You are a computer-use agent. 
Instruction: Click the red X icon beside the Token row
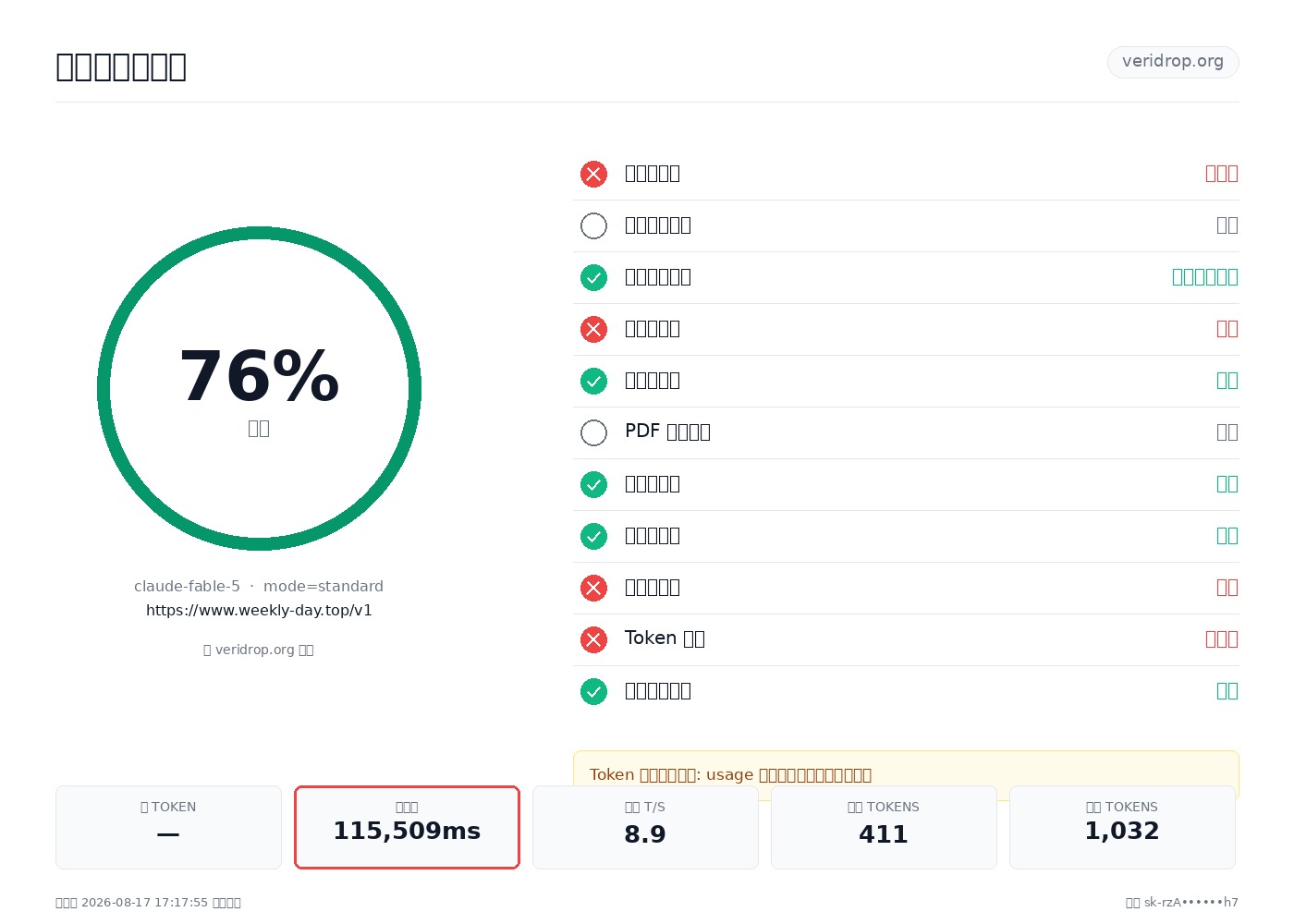(x=593, y=639)
